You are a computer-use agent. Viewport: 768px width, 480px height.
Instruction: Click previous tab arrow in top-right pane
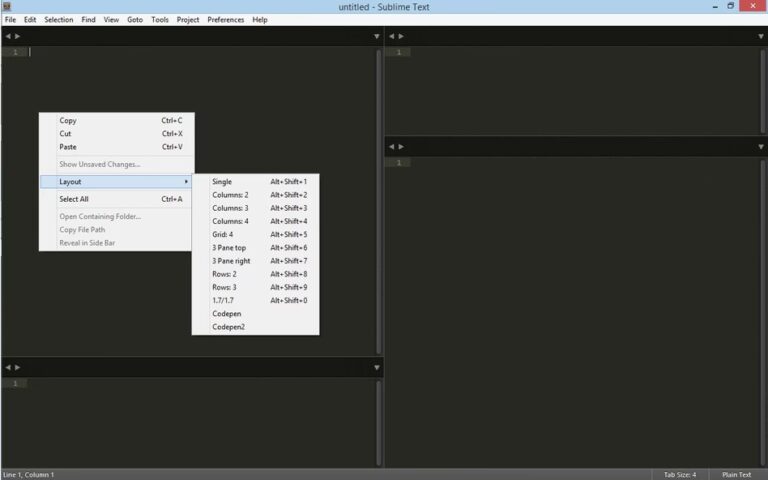pos(392,36)
